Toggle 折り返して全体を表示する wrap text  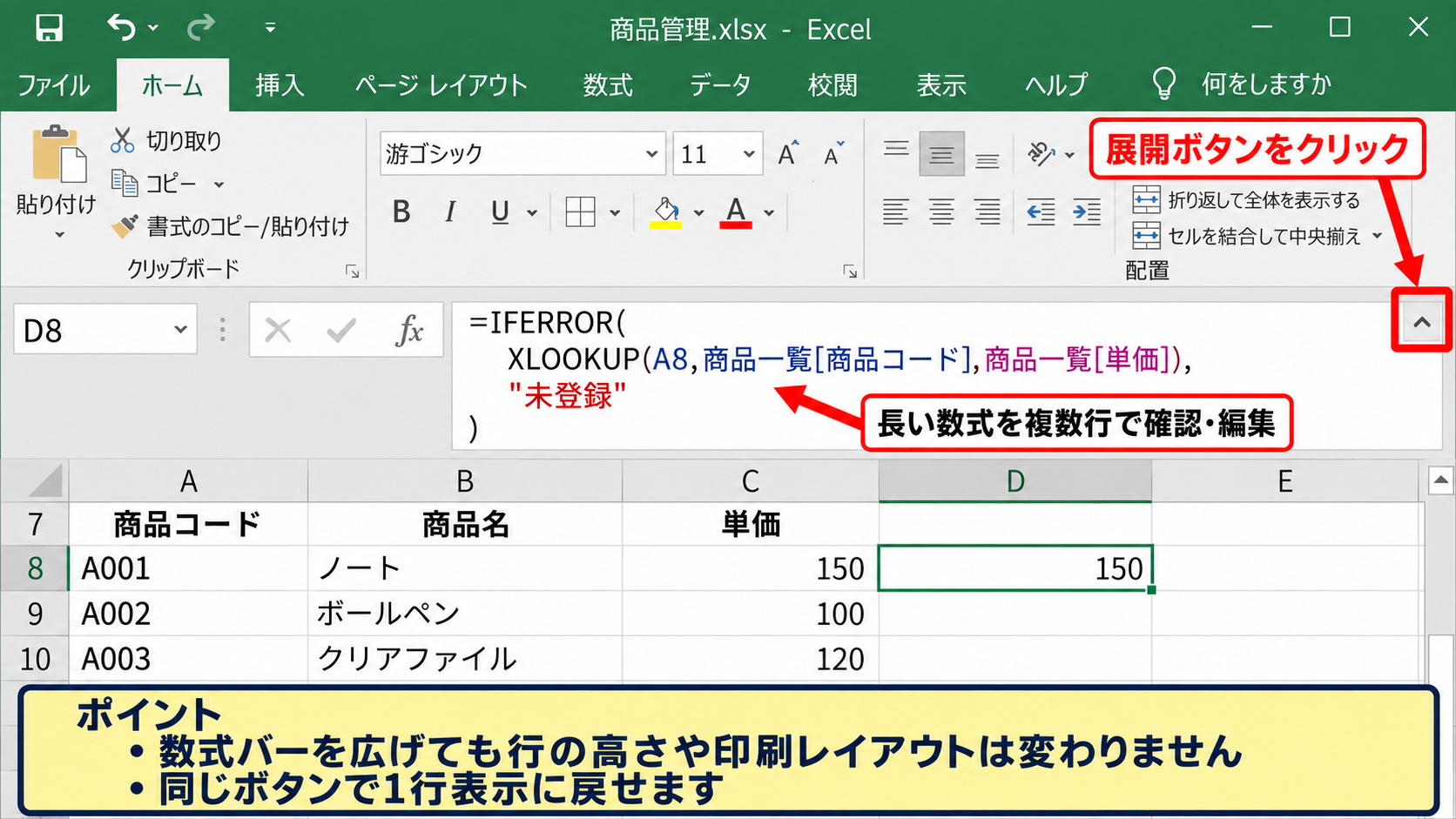coord(1246,200)
